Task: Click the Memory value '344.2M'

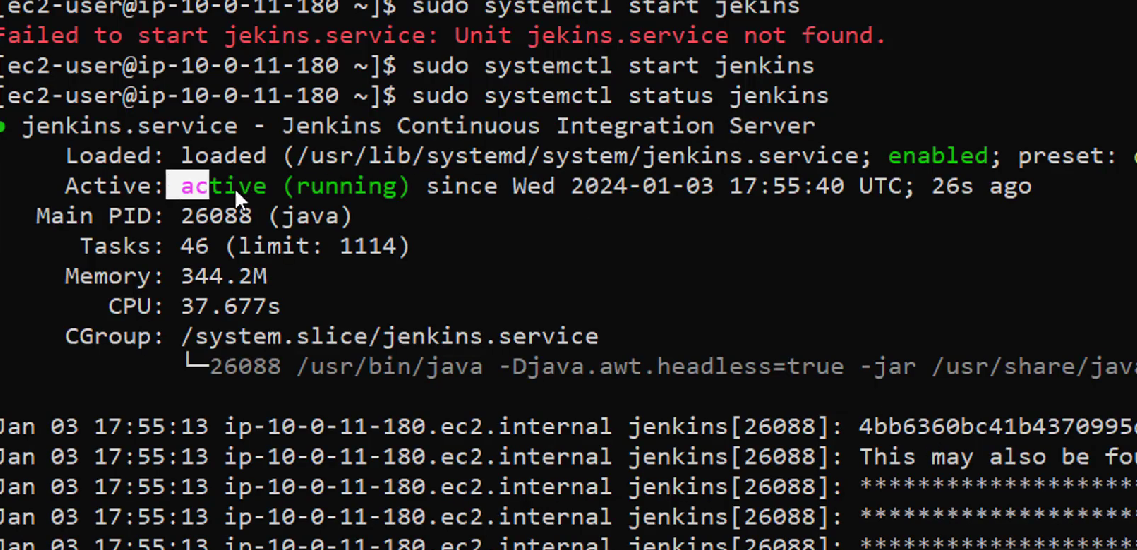Action: point(223,276)
